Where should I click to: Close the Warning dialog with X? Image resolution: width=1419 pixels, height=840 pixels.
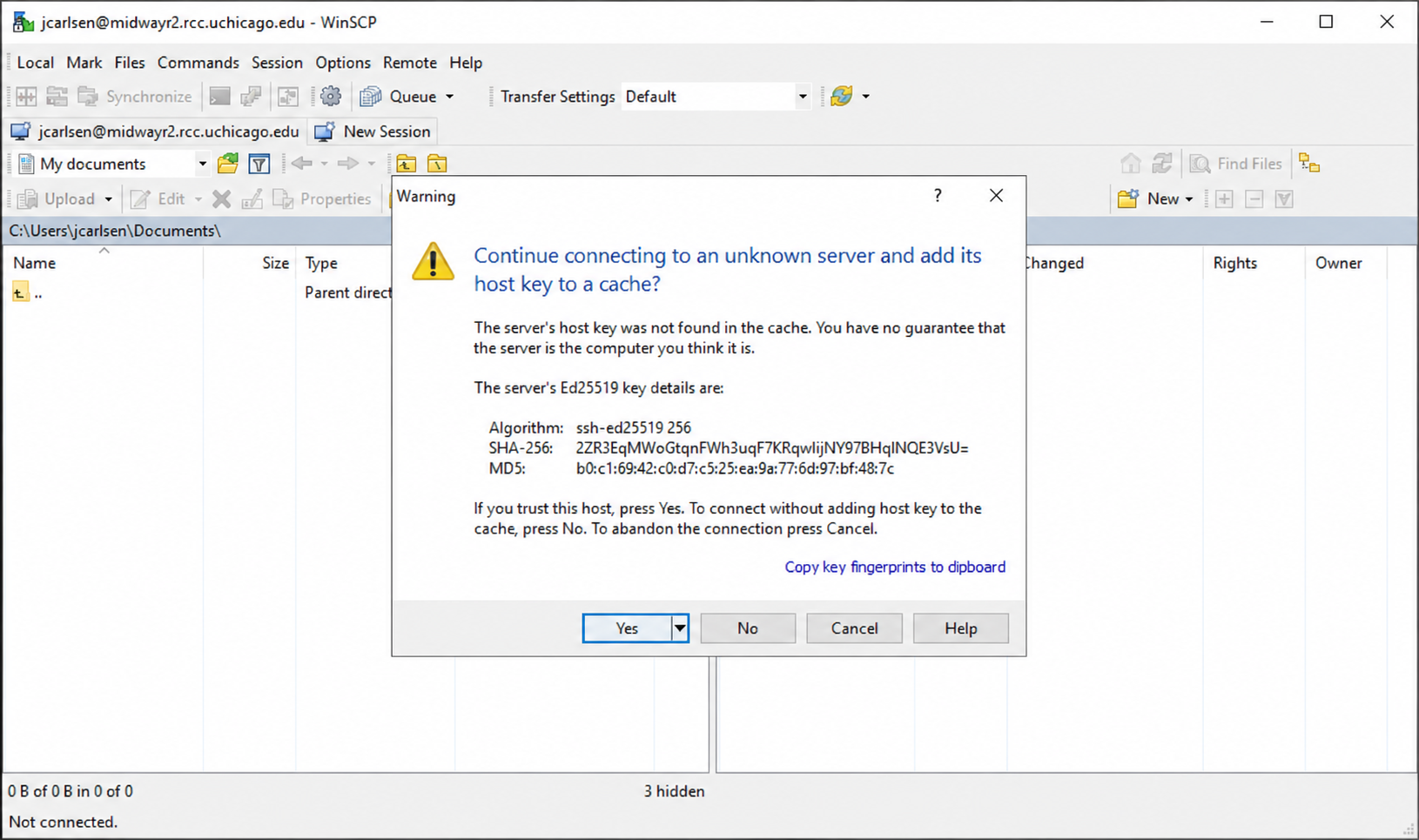coord(997,196)
